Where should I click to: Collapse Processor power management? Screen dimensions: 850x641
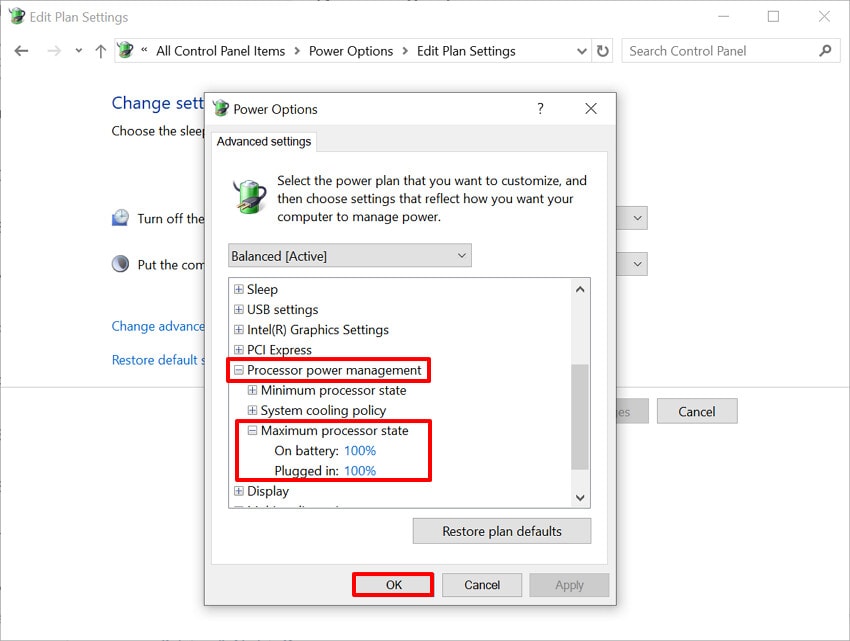(238, 370)
